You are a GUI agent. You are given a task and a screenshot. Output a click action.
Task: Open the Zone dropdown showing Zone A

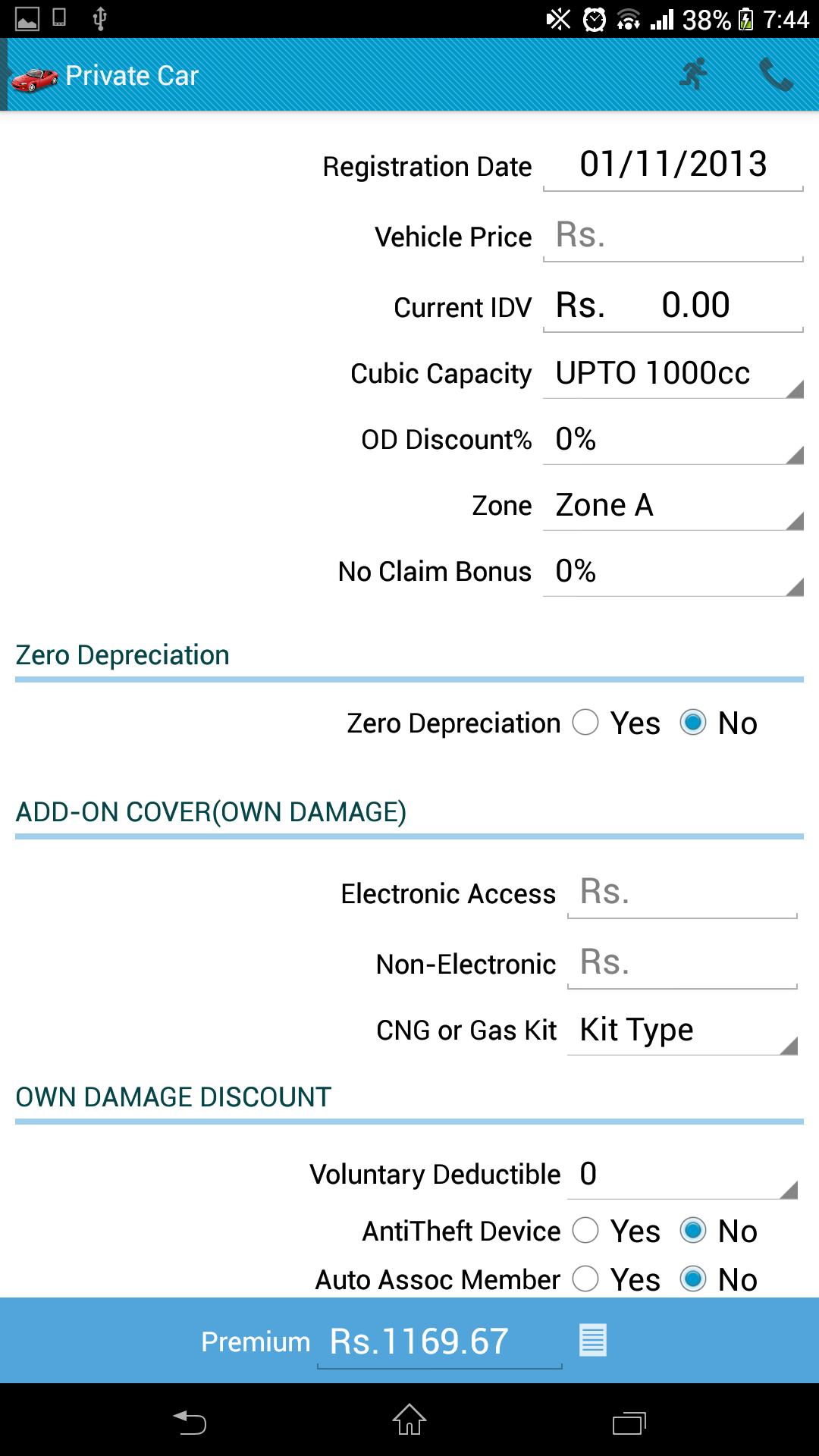coord(673,506)
